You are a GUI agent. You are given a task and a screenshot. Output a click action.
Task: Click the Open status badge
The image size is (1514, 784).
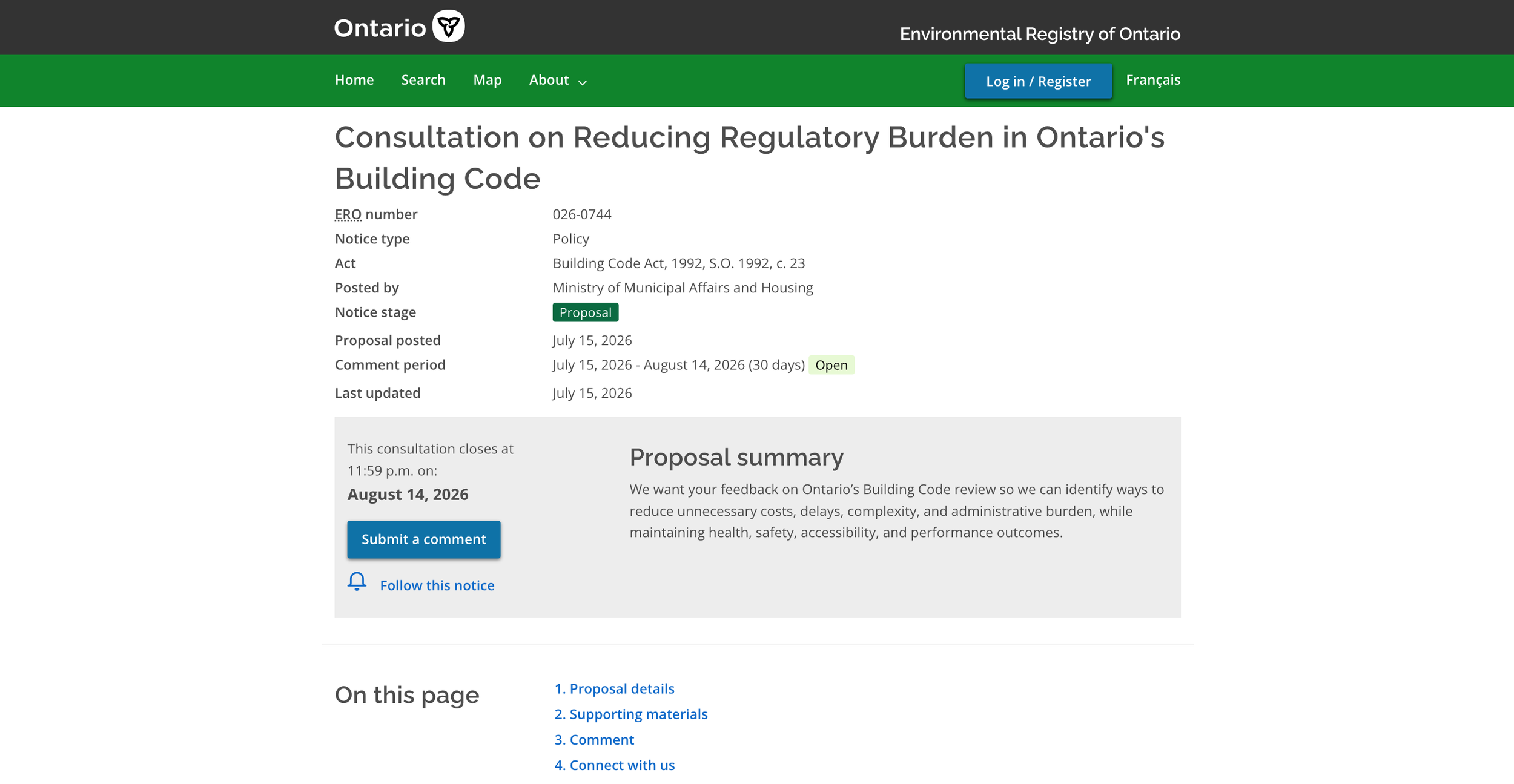pos(831,365)
